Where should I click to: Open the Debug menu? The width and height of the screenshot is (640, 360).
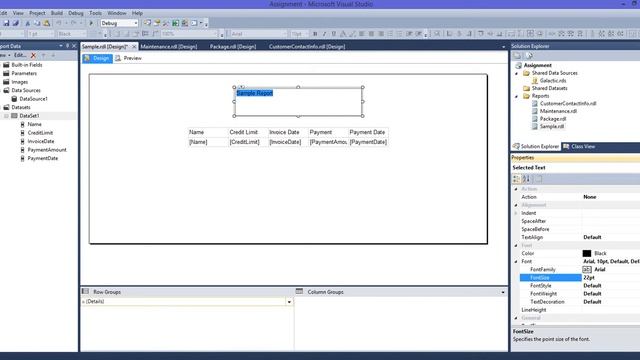click(x=76, y=13)
